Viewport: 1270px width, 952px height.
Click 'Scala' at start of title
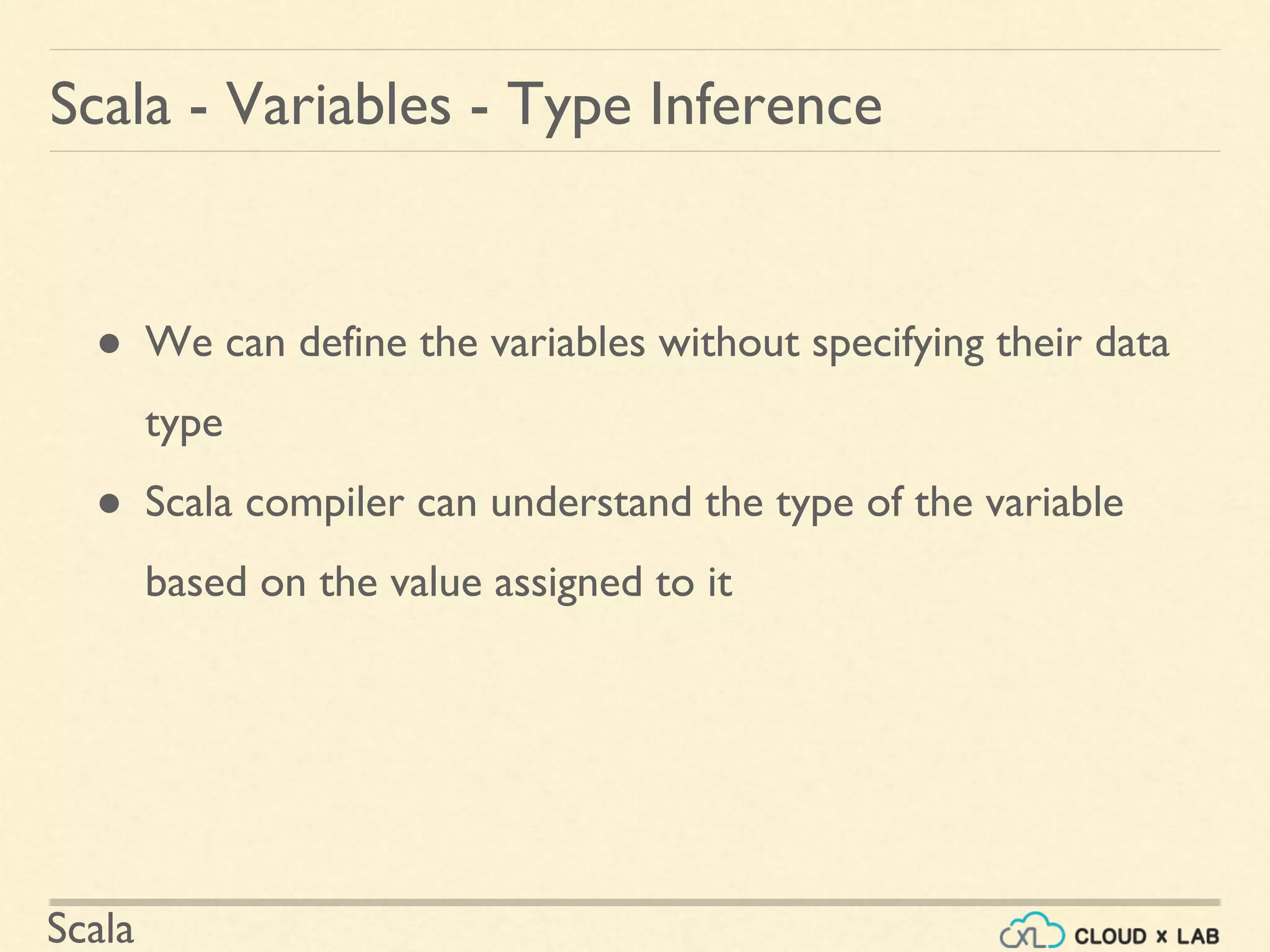(x=110, y=104)
